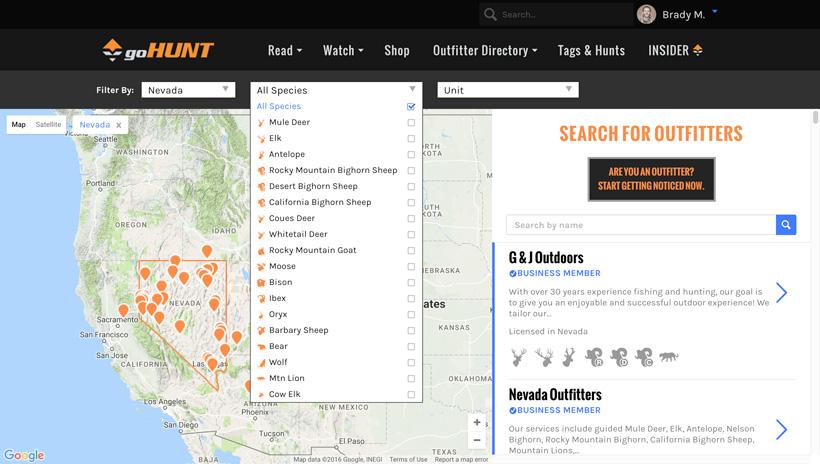Uncheck the All Species checkbox
Image resolution: width=820 pixels, height=464 pixels.
point(411,106)
